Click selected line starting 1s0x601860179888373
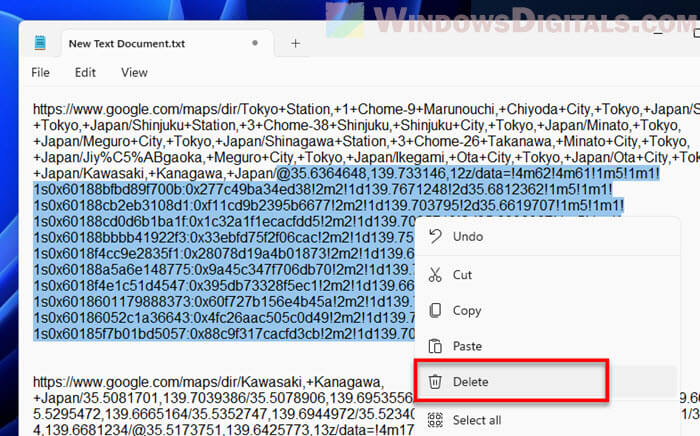The height and width of the screenshot is (436, 700). pos(224,302)
